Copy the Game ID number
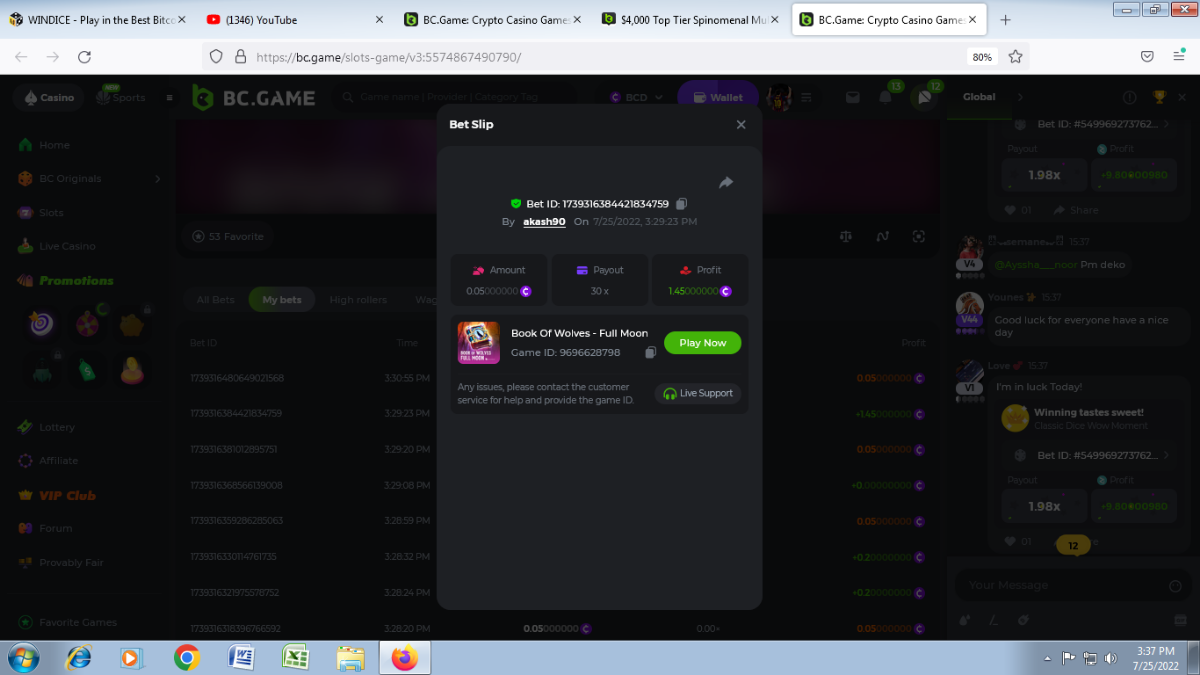This screenshot has width=1200, height=675. [x=650, y=353]
